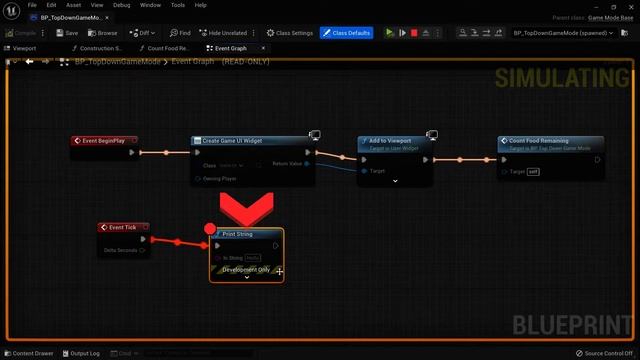Click the graph overview icon in breadcrumb
The width and height of the screenshot is (640, 360).
[x=64, y=62]
